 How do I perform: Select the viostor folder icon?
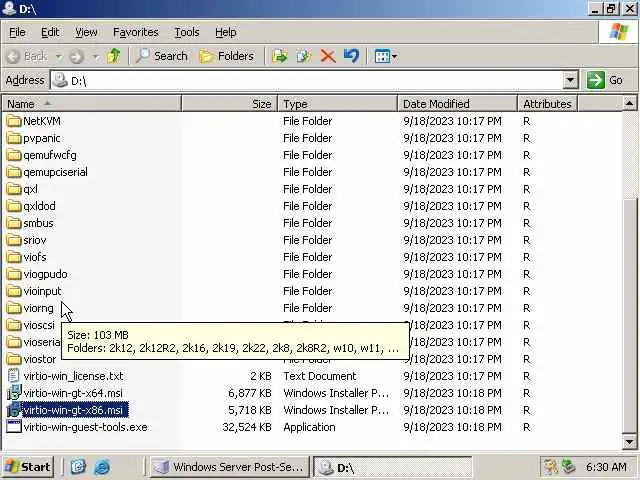pos(14,359)
